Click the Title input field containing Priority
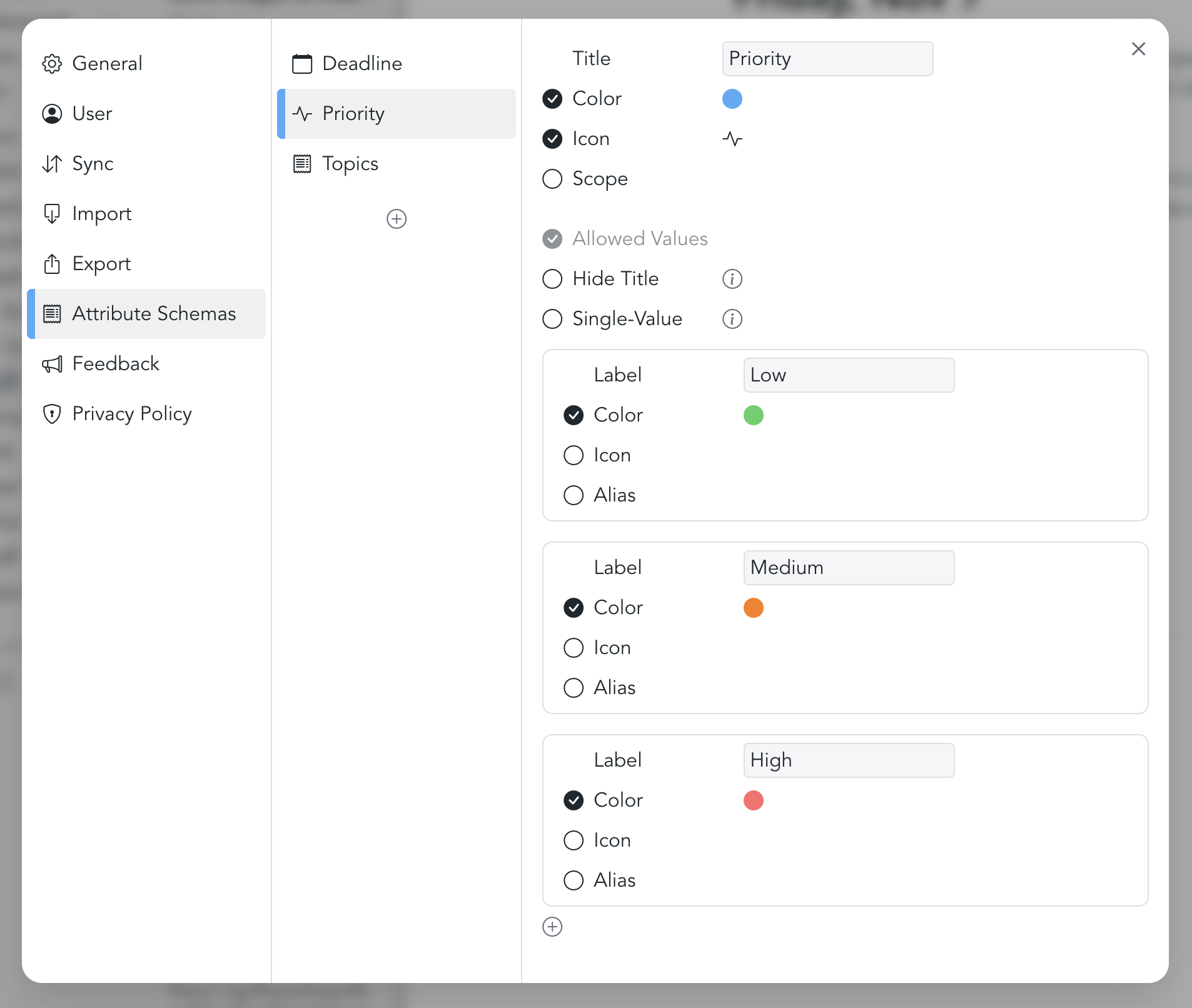The width and height of the screenshot is (1192, 1008). (827, 59)
